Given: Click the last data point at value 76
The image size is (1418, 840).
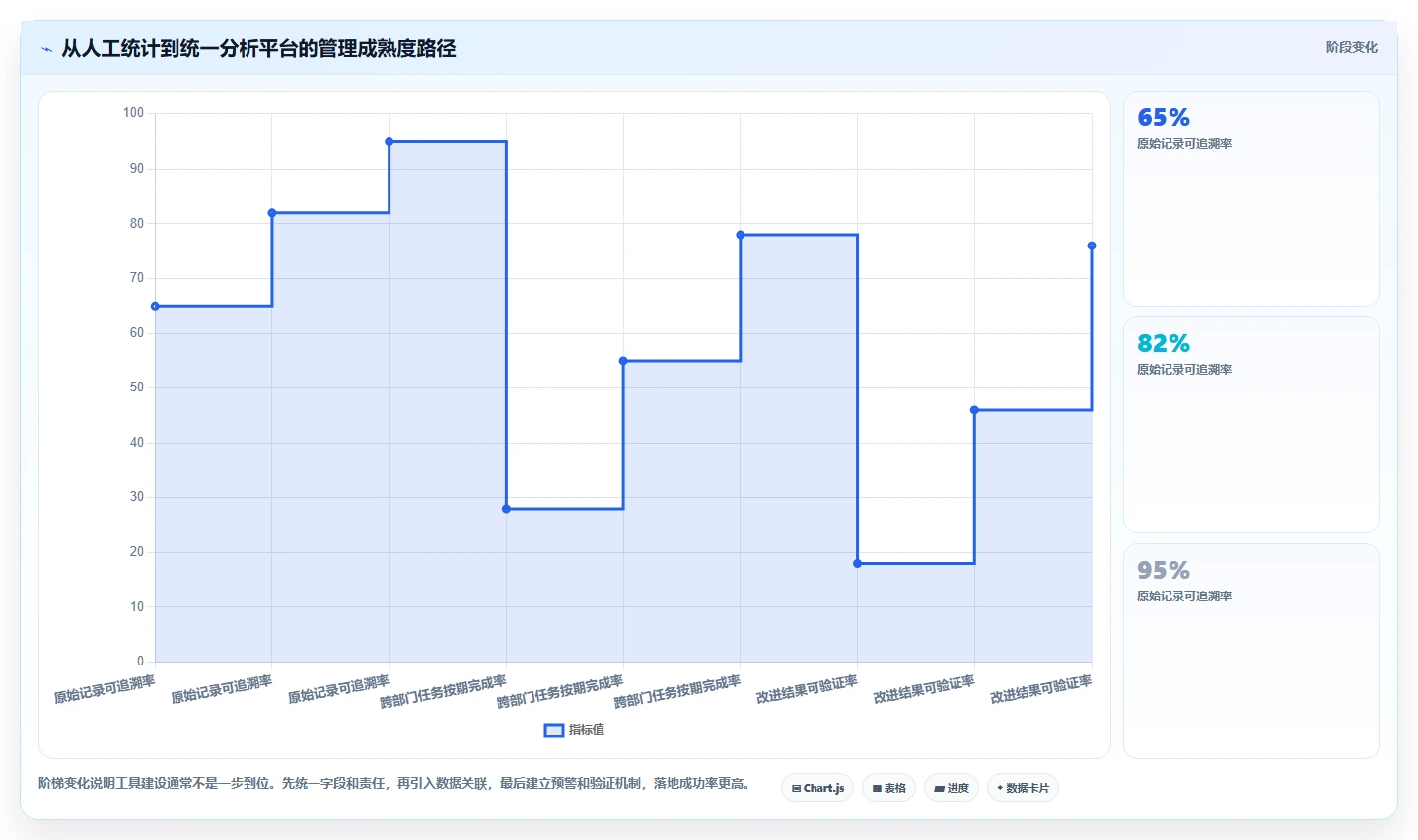Looking at the screenshot, I should point(1092,245).
